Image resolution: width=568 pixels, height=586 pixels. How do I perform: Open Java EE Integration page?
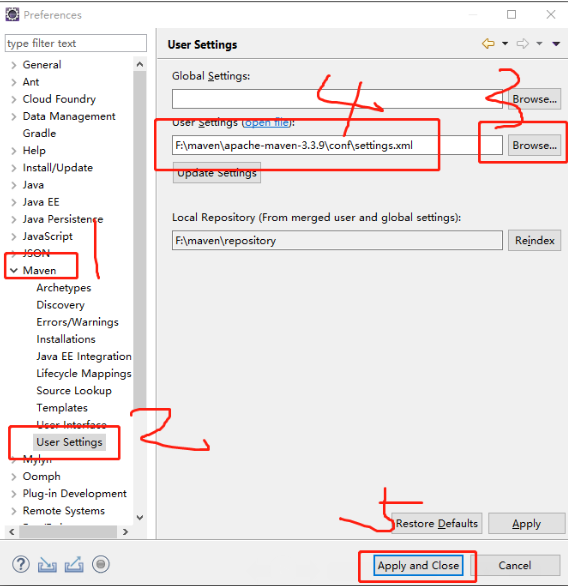[84, 357]
